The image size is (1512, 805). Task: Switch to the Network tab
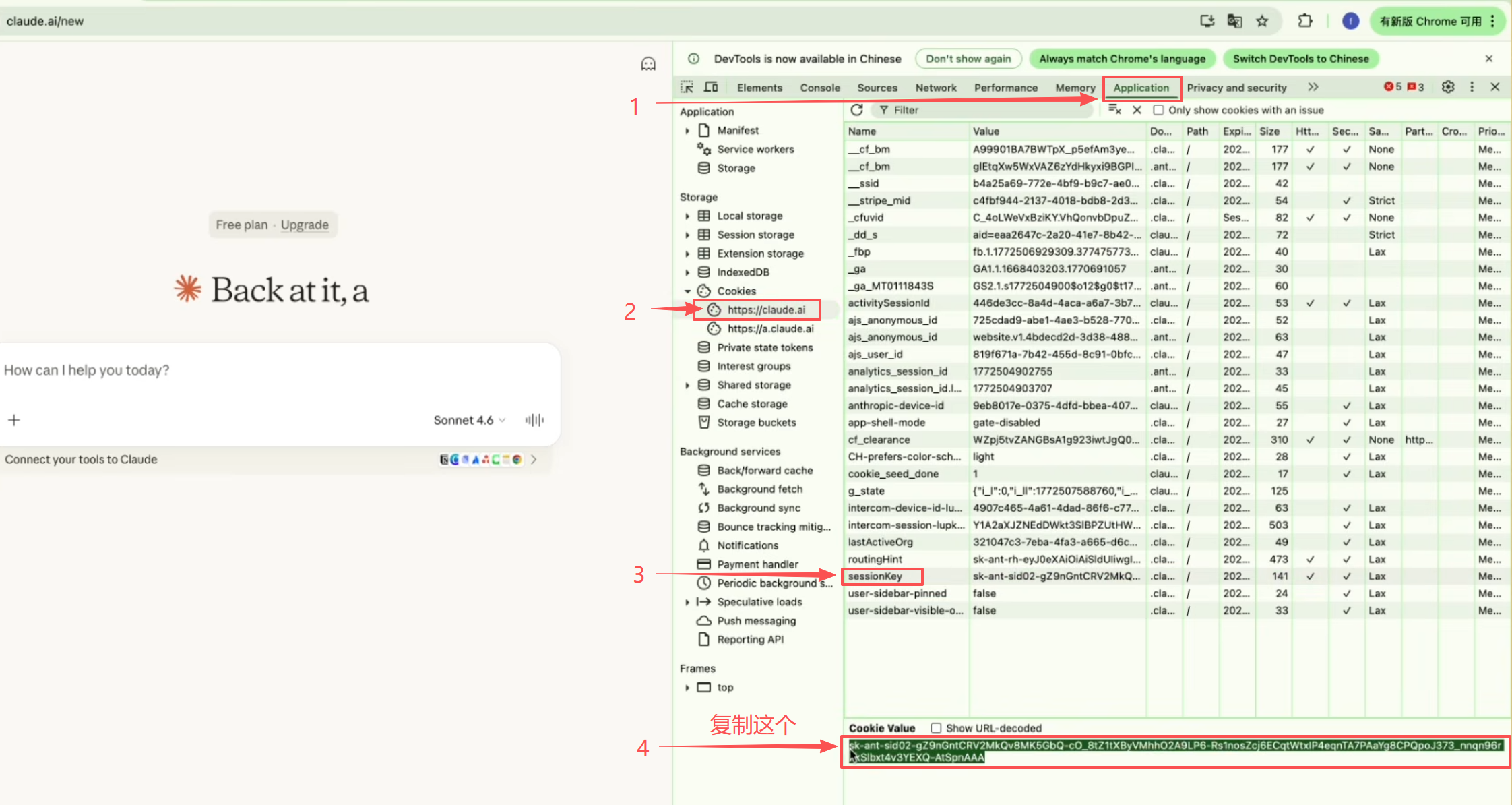click(936, 88)
